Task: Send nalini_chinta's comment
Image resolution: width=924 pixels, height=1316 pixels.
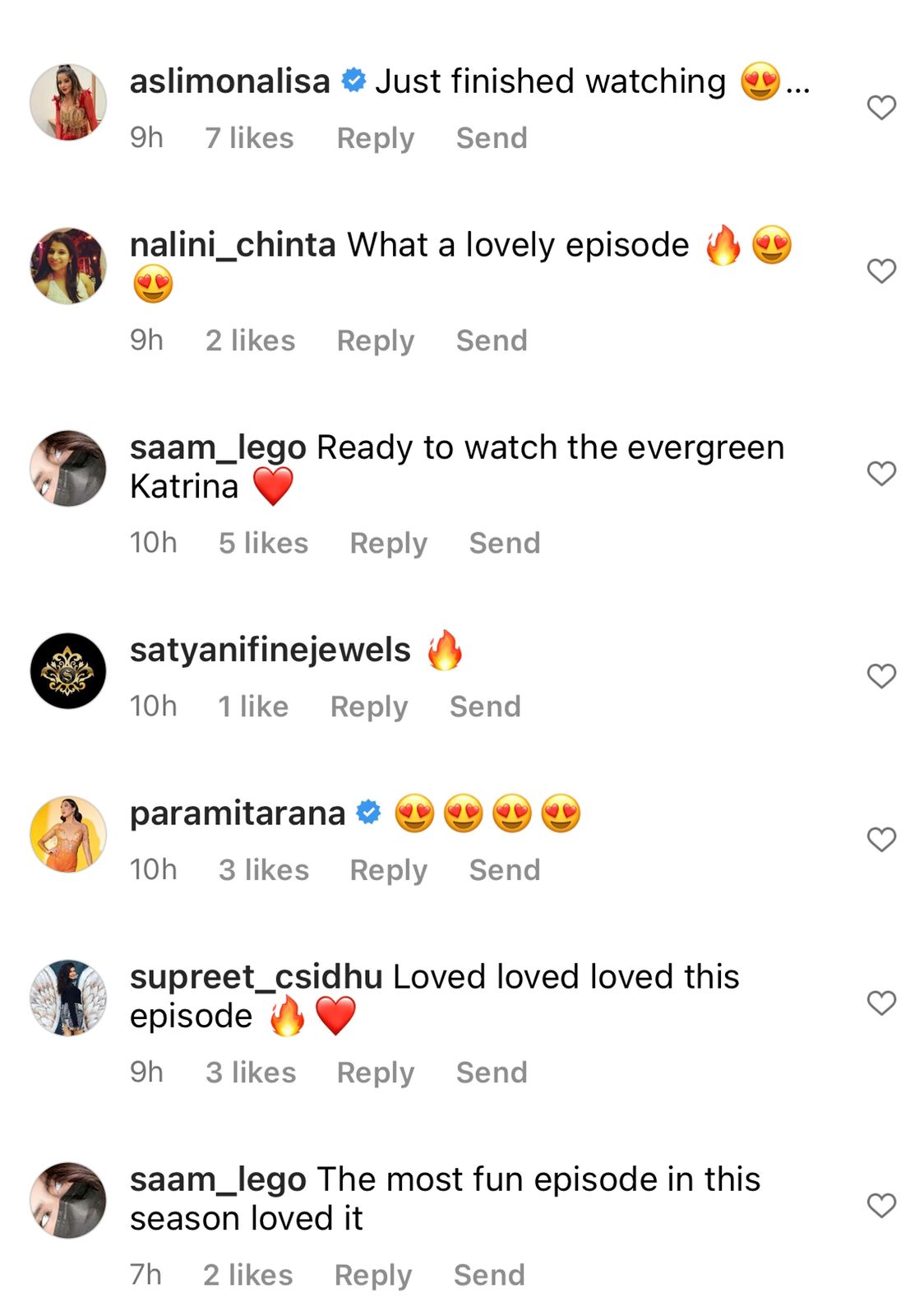Action: coord(492,341)
